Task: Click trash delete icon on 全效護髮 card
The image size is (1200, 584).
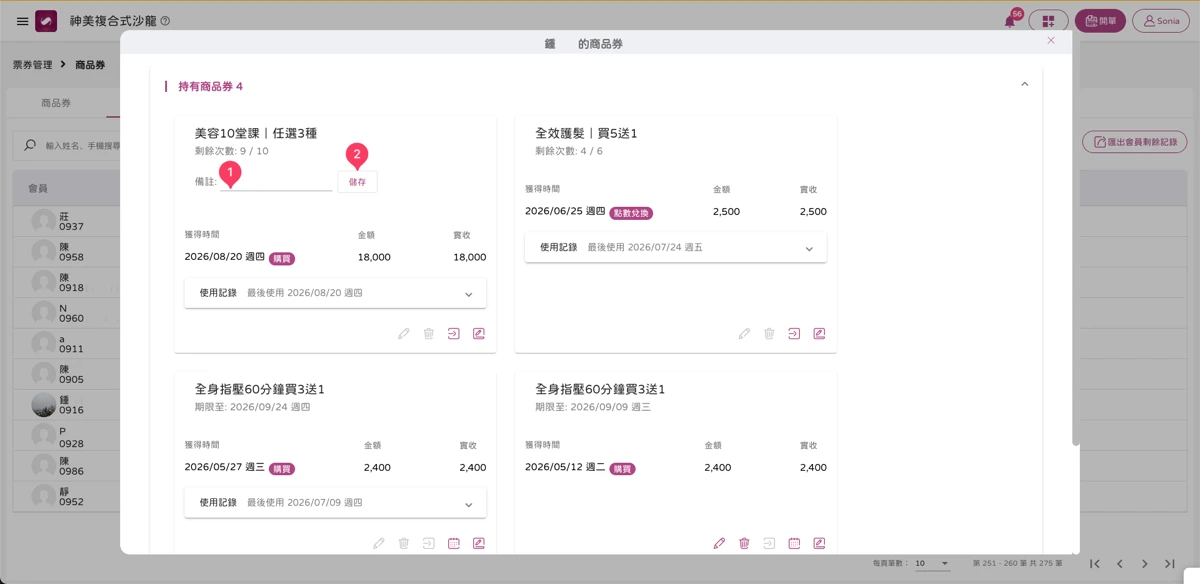Action: [x=769, y=334]
